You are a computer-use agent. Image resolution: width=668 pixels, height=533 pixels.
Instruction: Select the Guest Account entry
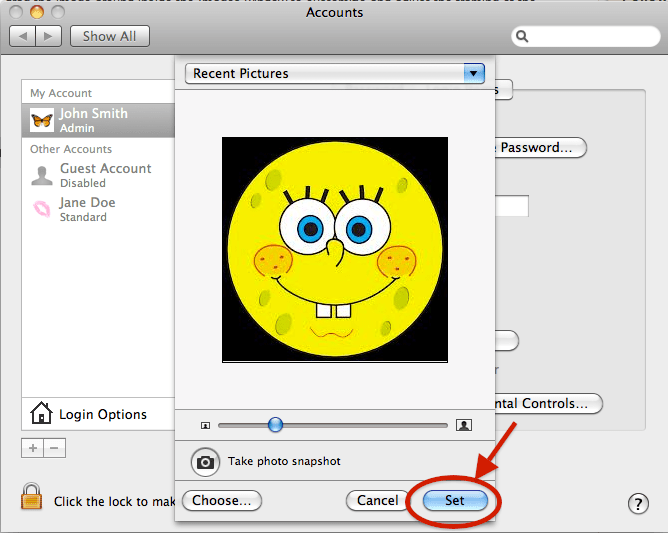click(98, 175)
